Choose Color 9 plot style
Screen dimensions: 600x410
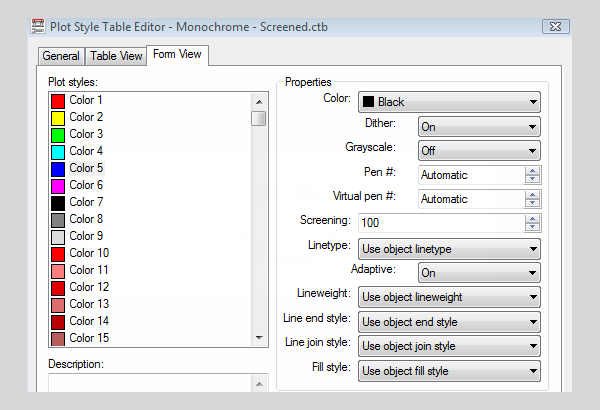click(86, 236)
